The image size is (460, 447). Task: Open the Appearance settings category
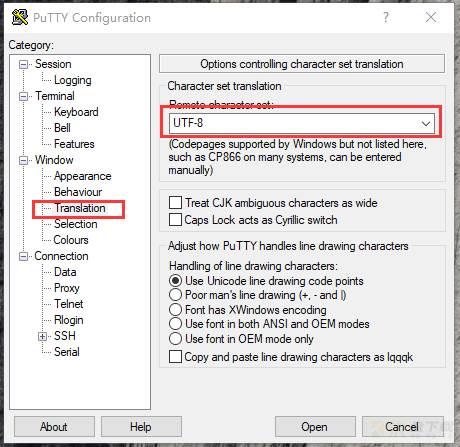point(83,176)
